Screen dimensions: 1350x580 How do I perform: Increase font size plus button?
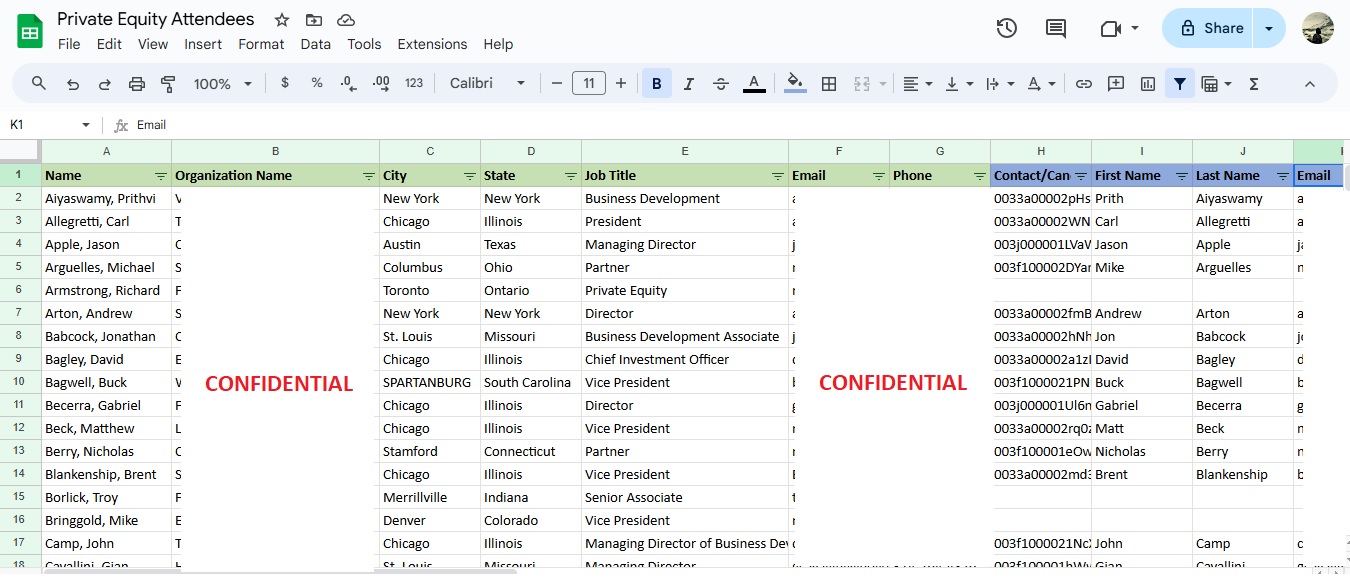click(621, 84)
